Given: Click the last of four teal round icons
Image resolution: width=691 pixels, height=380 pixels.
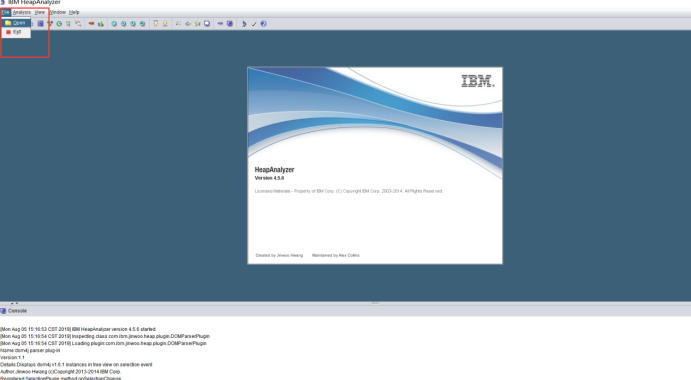Looking at the screenshot, I should coord(142,24).
